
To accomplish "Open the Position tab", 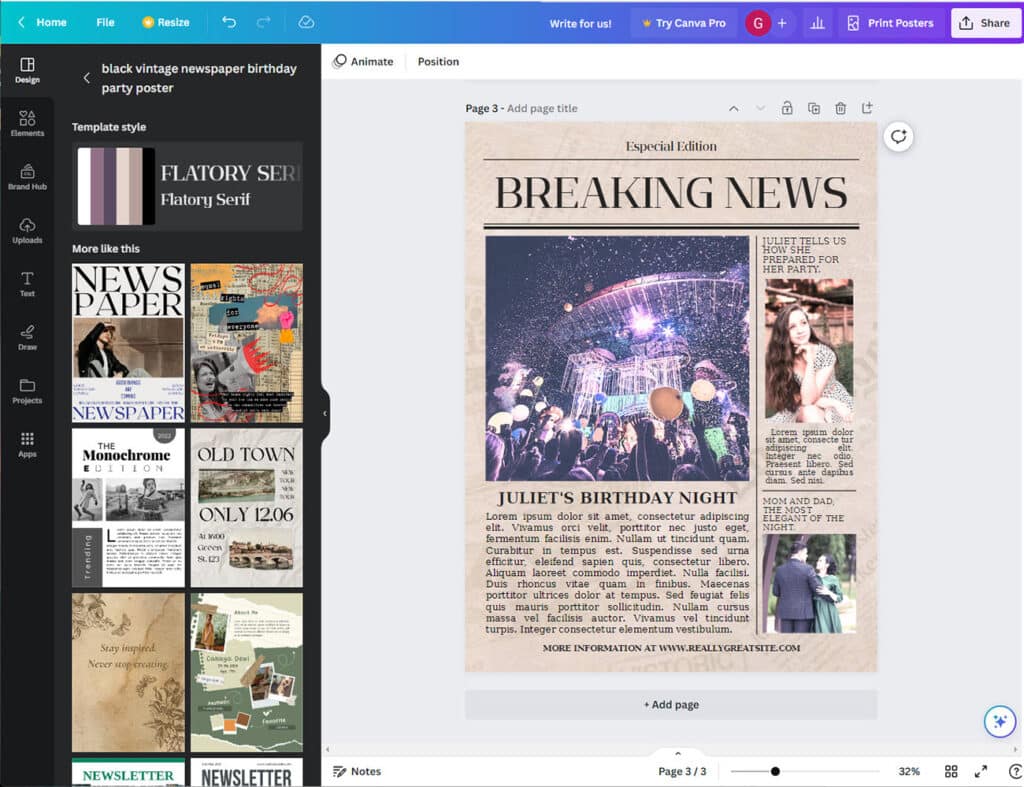I will (438, 62).
